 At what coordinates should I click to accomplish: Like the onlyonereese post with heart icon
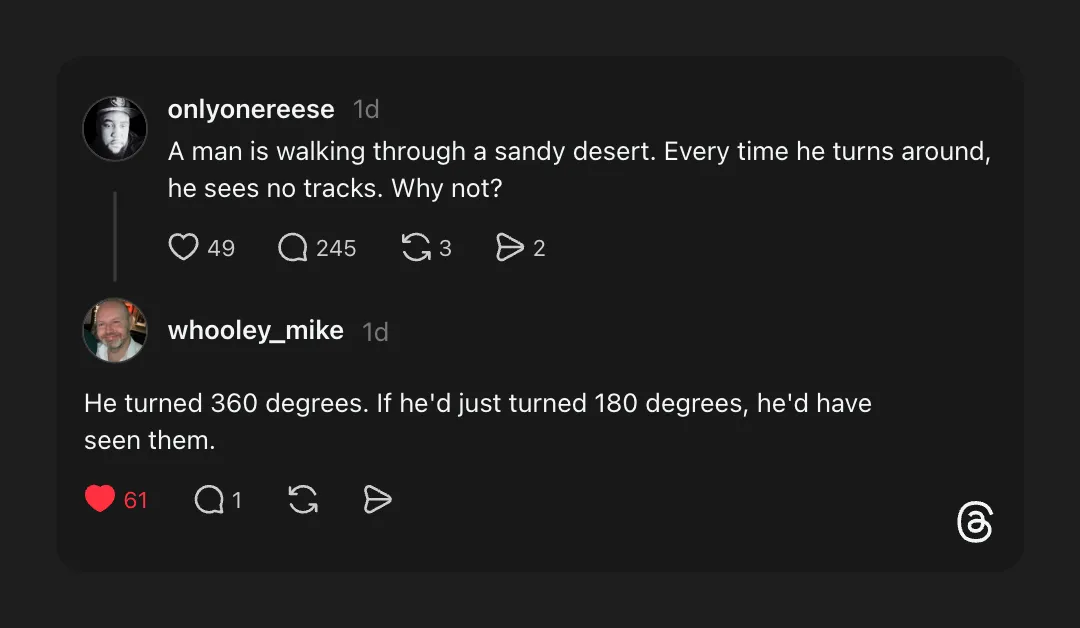tap(183, 247)
